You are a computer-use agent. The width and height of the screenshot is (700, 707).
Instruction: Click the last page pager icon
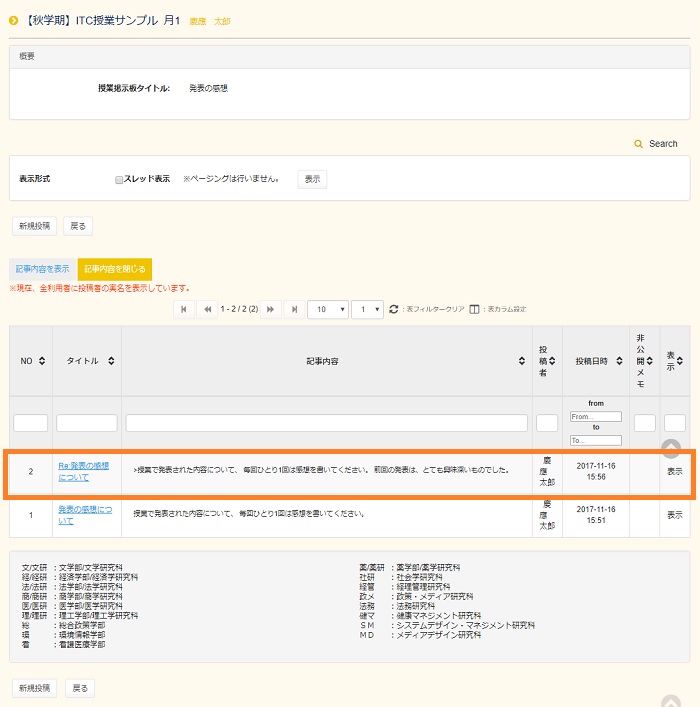294,310
